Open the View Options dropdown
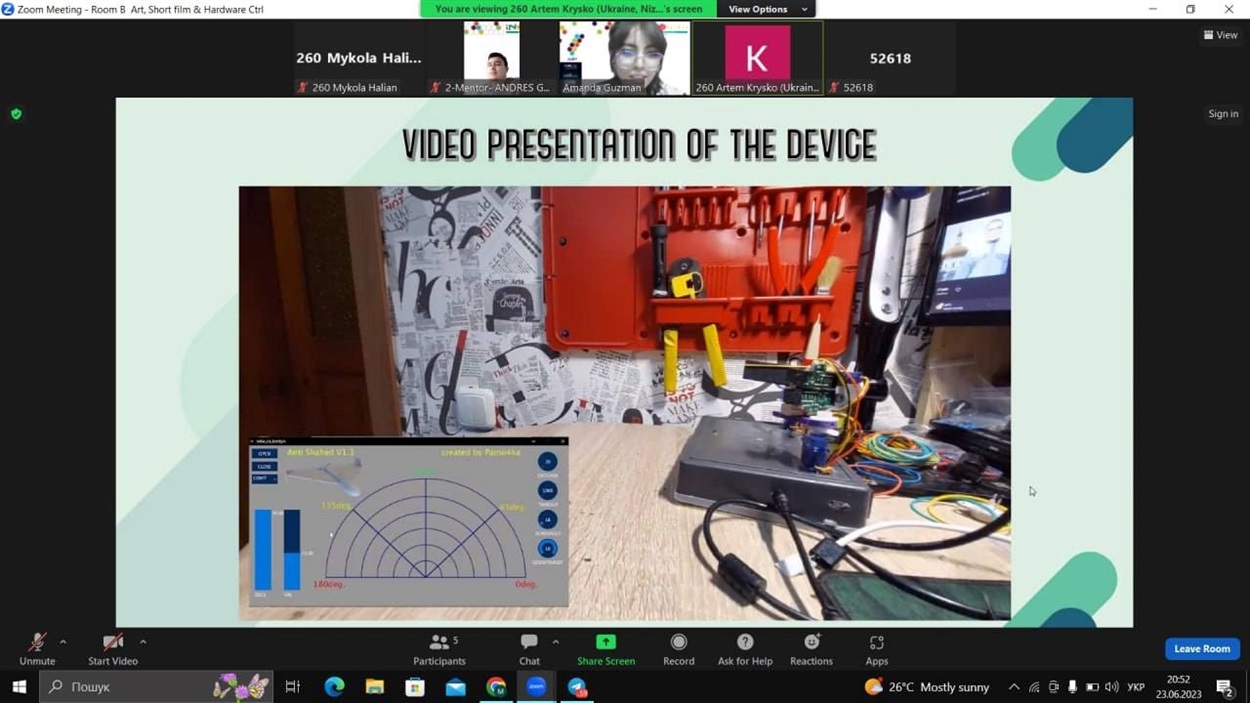 coord(767,9)
